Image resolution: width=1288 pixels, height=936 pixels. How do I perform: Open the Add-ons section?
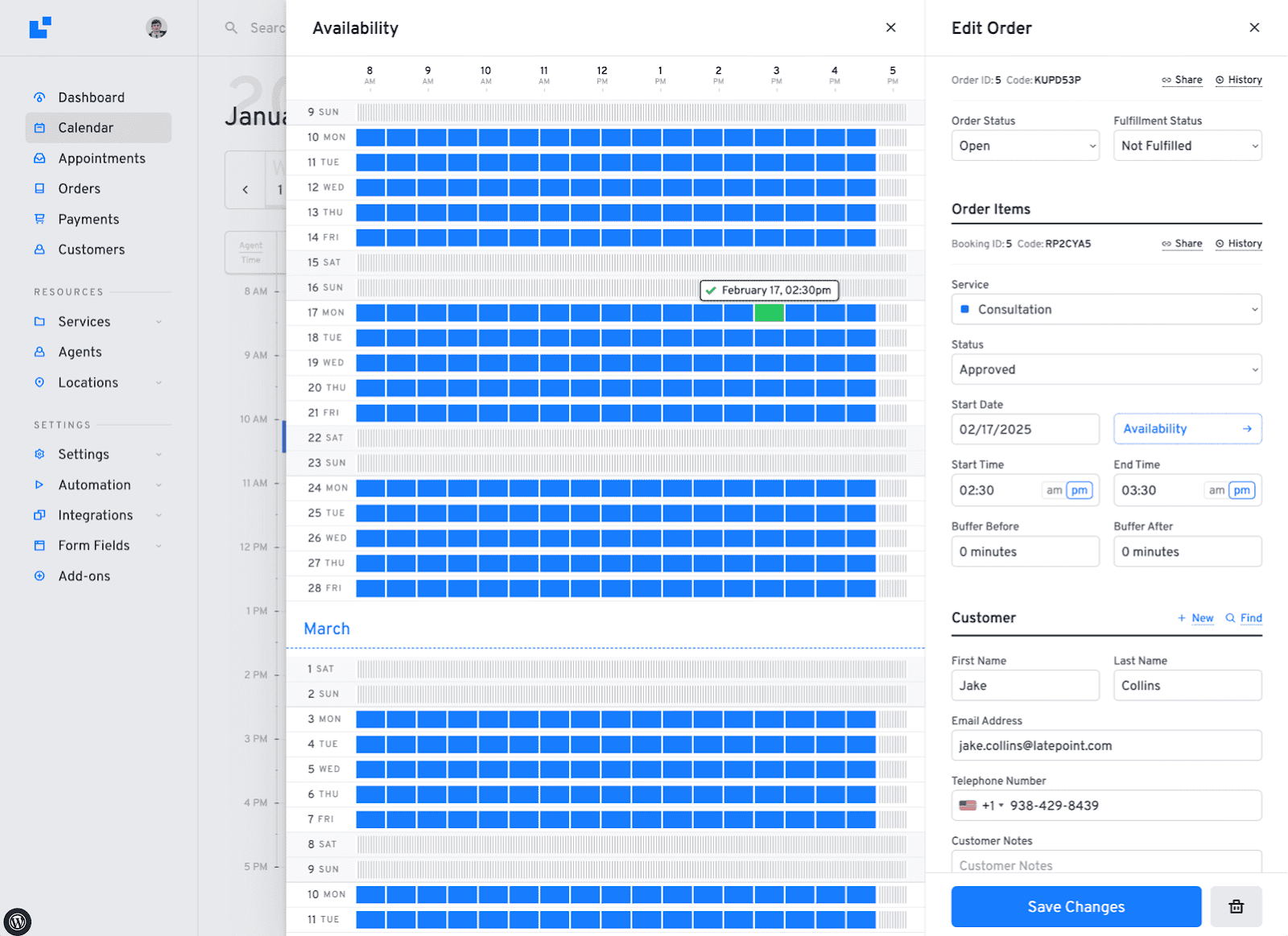tap(84, 575)
